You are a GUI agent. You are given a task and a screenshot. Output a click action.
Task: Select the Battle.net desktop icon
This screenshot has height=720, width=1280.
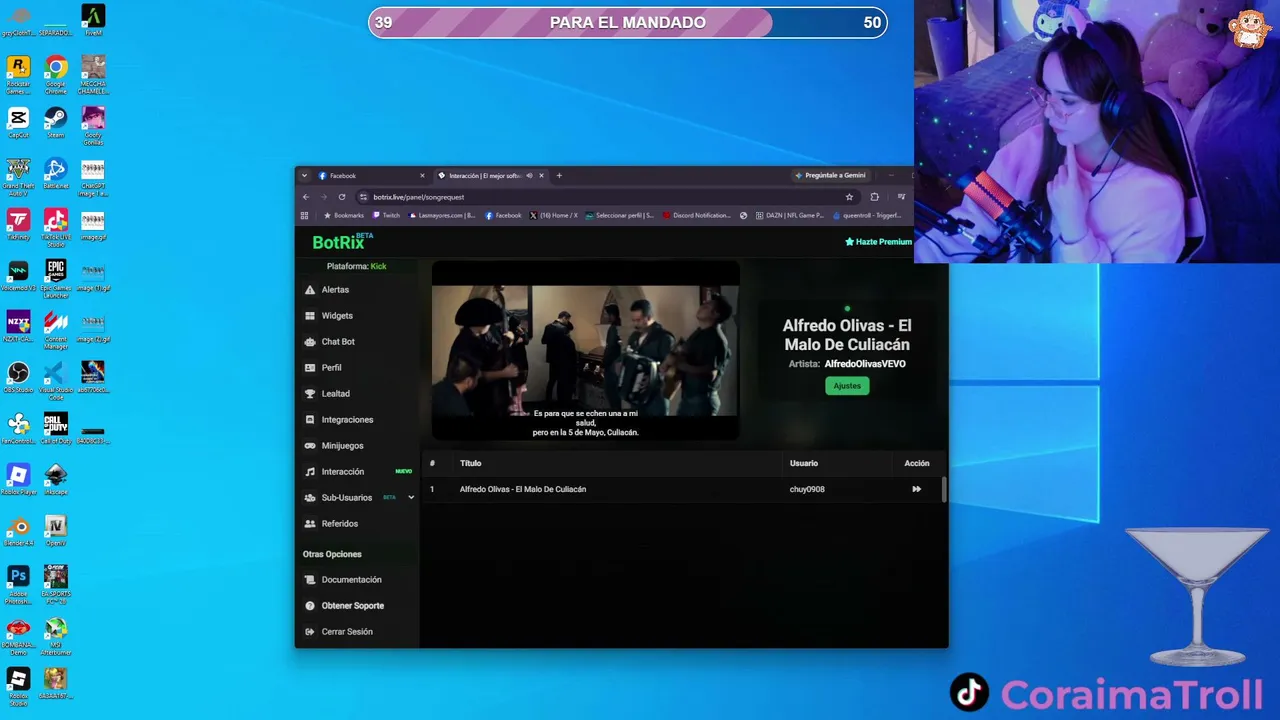pyautogui.click(x=56, y=174)
